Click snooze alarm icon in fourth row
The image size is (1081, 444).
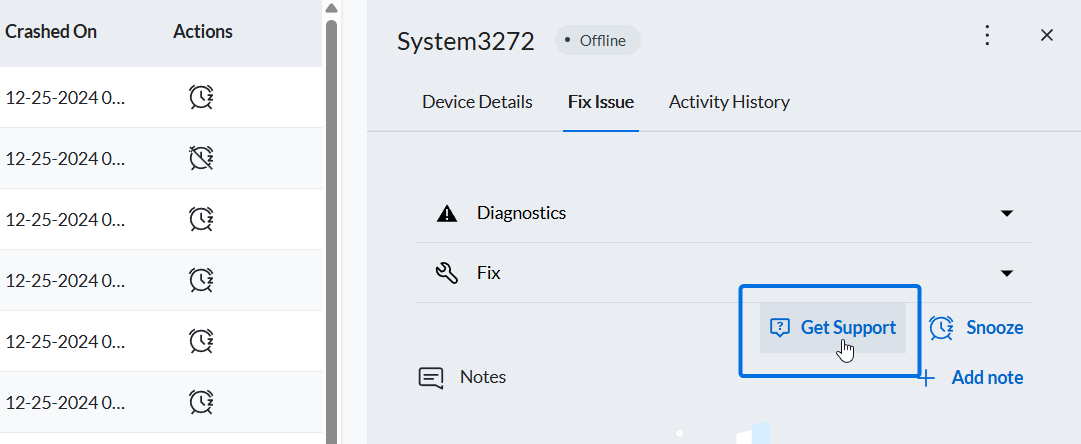pyautogui.click(x=201, y=280)
